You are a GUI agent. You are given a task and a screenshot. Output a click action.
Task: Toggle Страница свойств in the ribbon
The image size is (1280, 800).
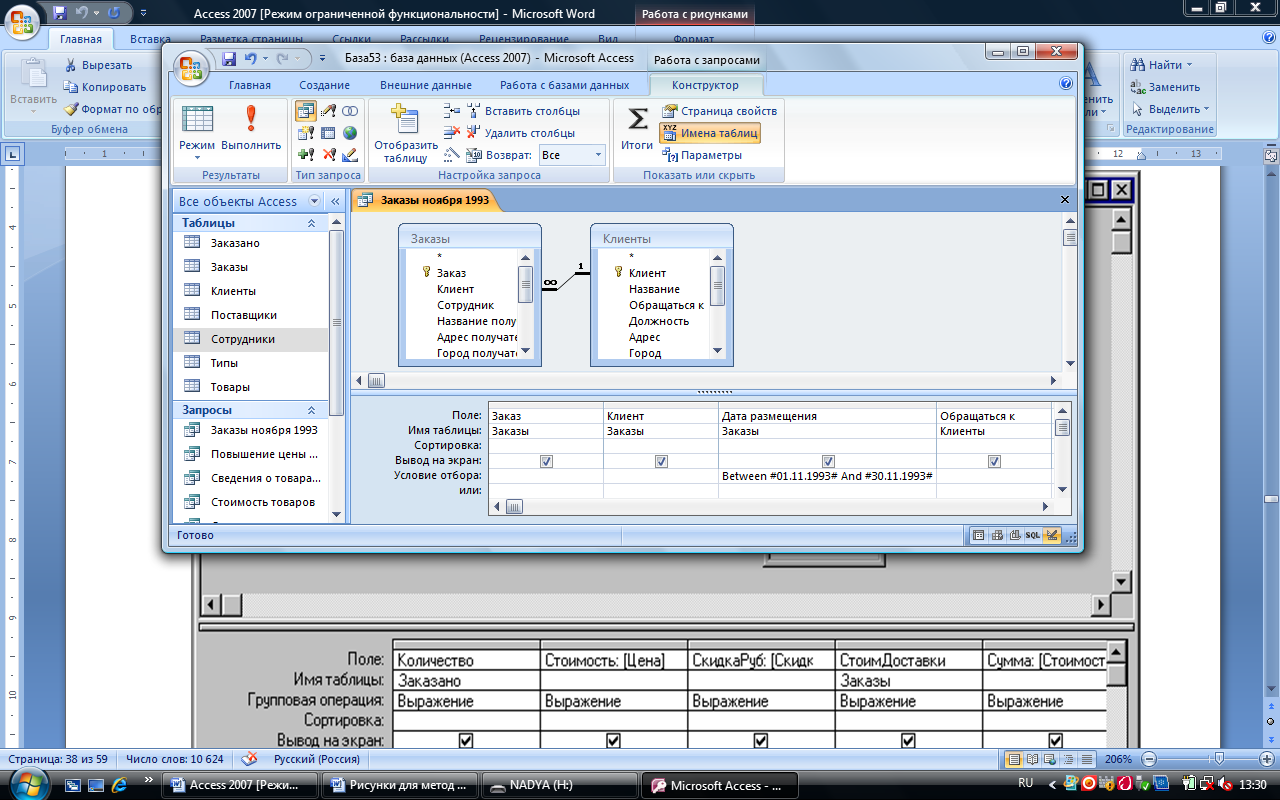(x=719, y=111)
